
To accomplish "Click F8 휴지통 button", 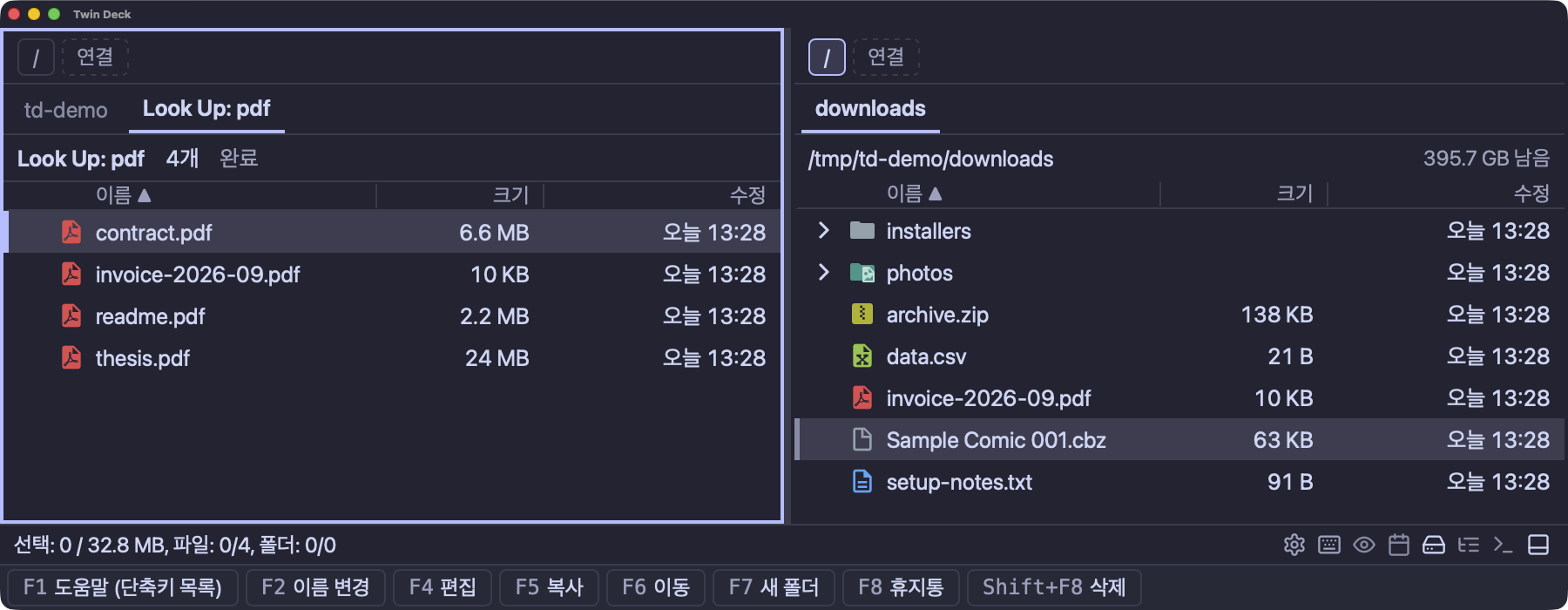I will 901,587.
